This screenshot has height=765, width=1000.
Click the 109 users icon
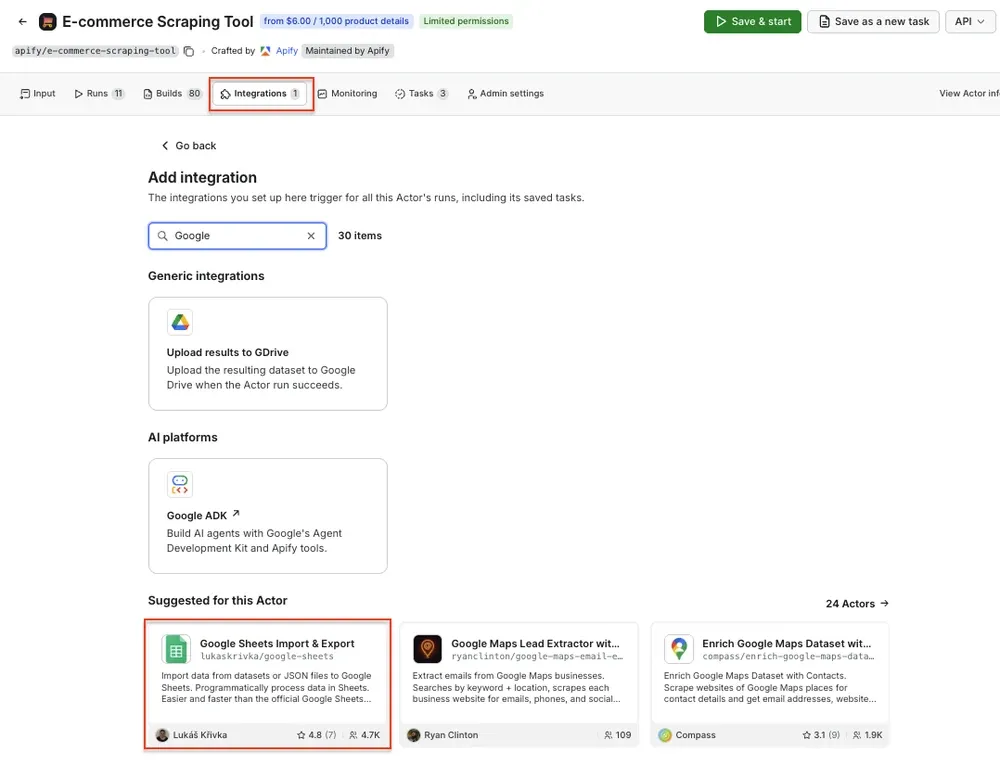click(608, 735)
